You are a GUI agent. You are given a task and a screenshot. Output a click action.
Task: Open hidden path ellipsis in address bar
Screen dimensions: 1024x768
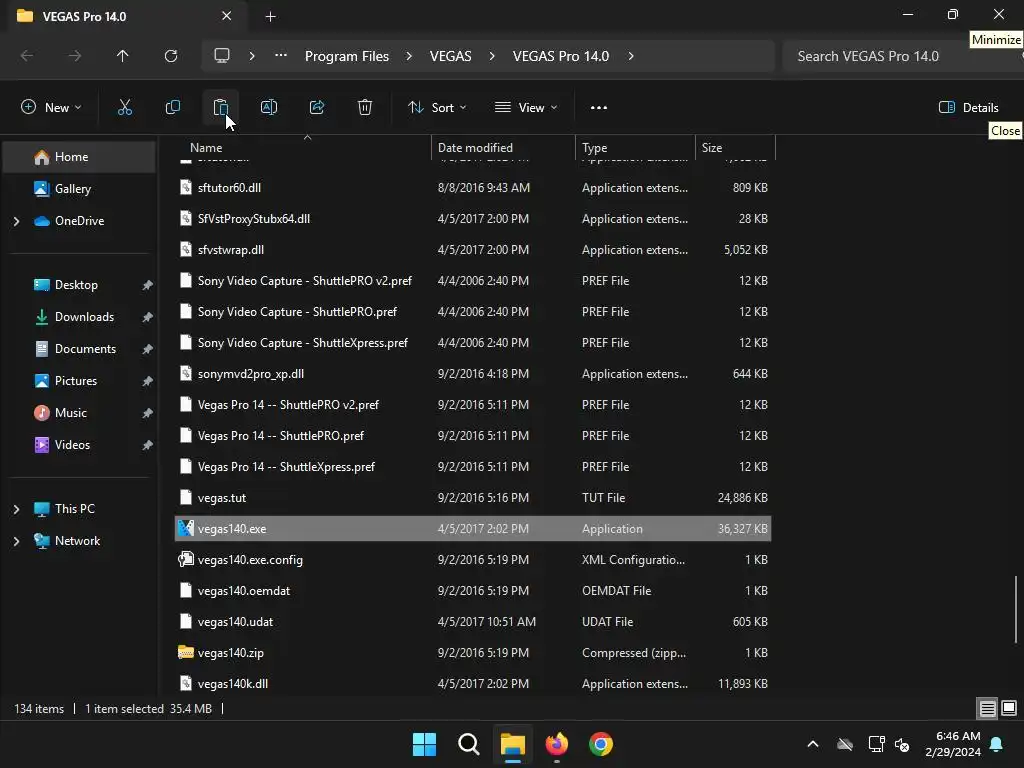281,56
